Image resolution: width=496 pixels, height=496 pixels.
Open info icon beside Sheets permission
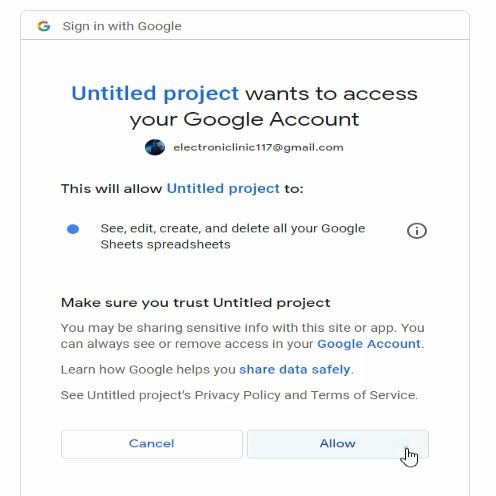(417, 231)
